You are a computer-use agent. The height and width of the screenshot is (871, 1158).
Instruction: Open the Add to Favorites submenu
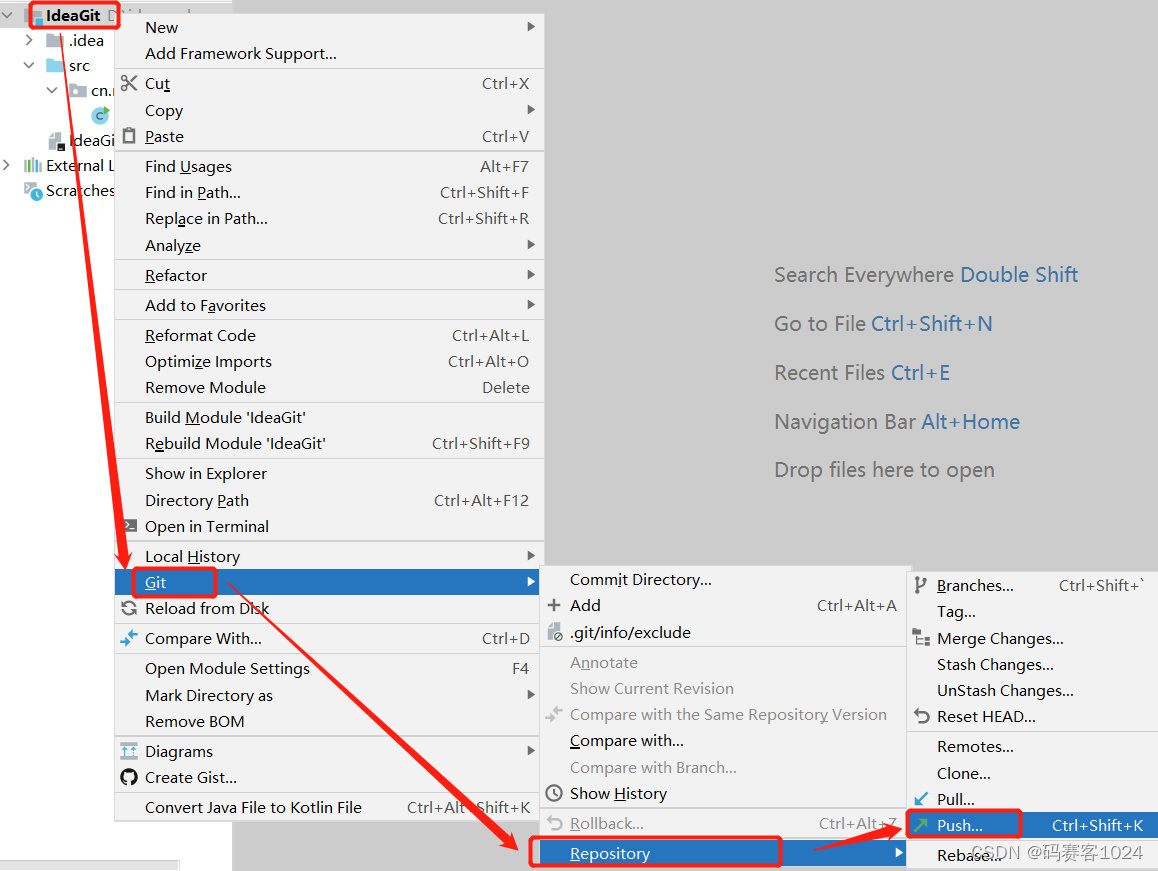pyautogui.click(x=329, y=305)
